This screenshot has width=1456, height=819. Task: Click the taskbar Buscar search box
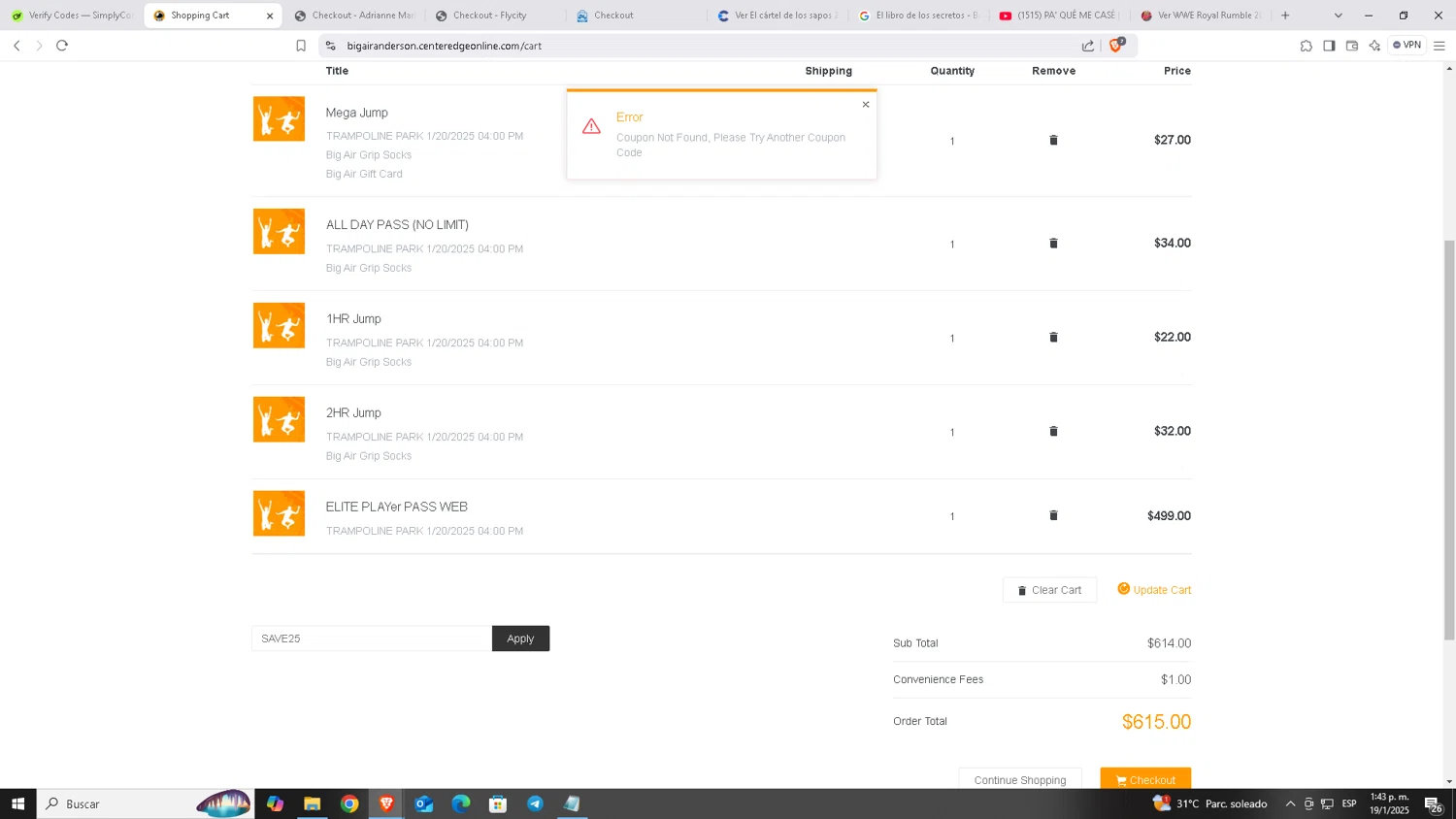pyautogui.click(x=146, y=803)
